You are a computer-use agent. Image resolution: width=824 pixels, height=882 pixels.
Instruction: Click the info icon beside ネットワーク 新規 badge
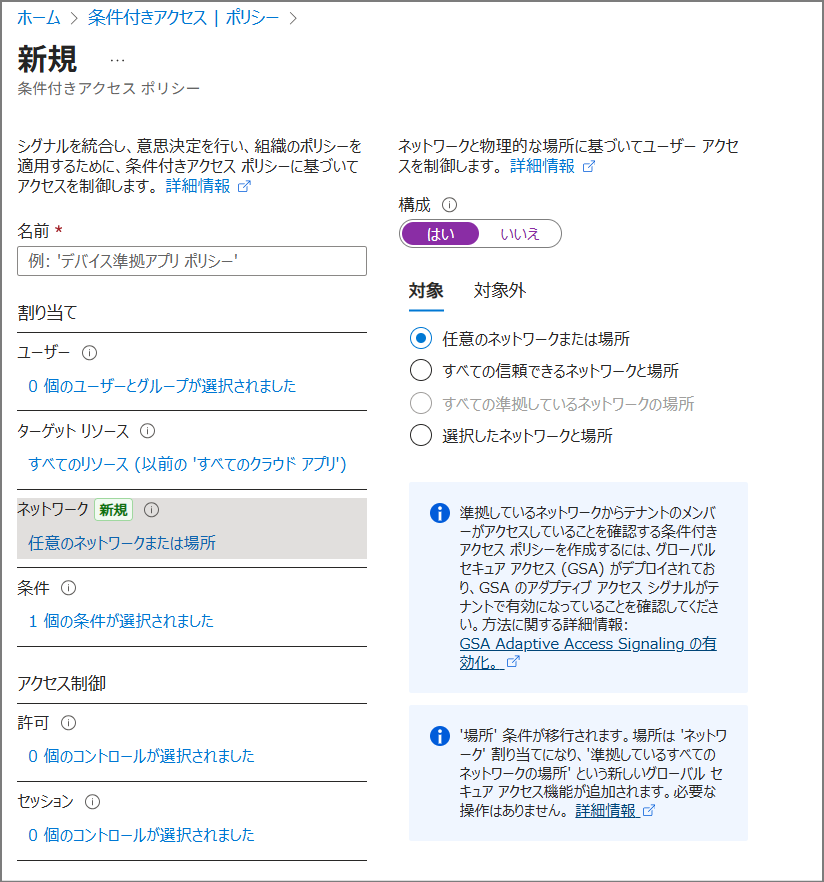coord(151,510)
